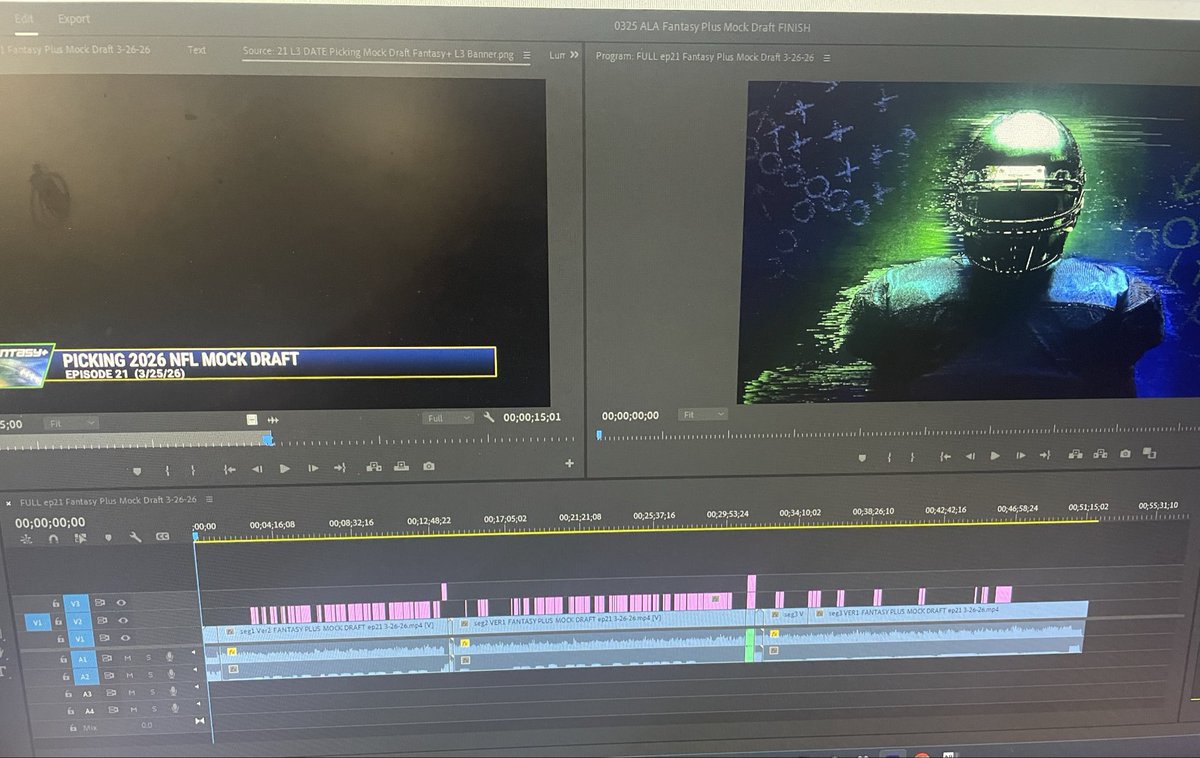Toggle V2 track output eye
The image size is (1200, 758).
[121, 621]
